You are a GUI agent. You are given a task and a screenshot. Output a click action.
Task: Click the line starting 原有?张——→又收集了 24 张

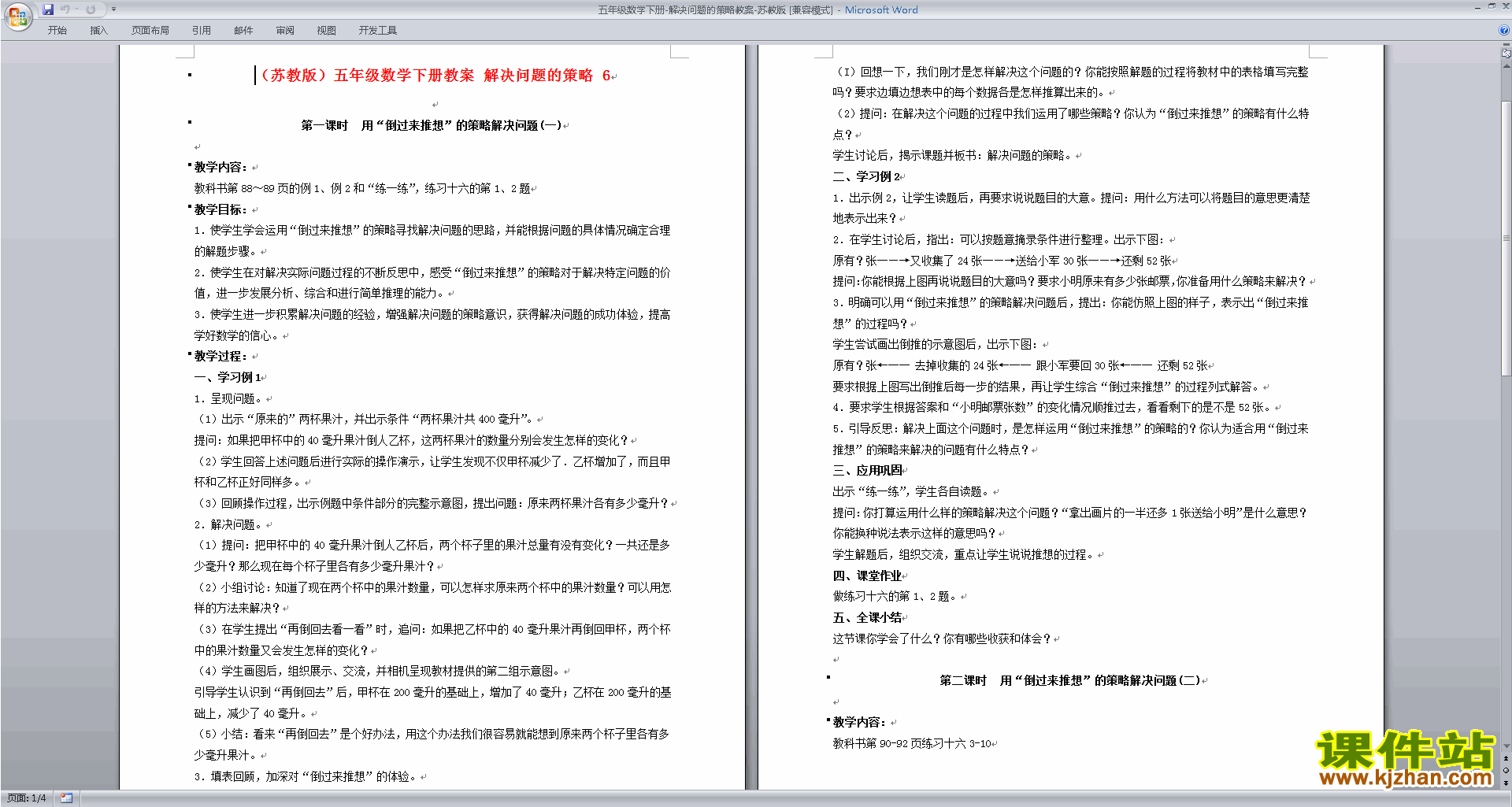pyautogui.click(x=1002, y=261)
